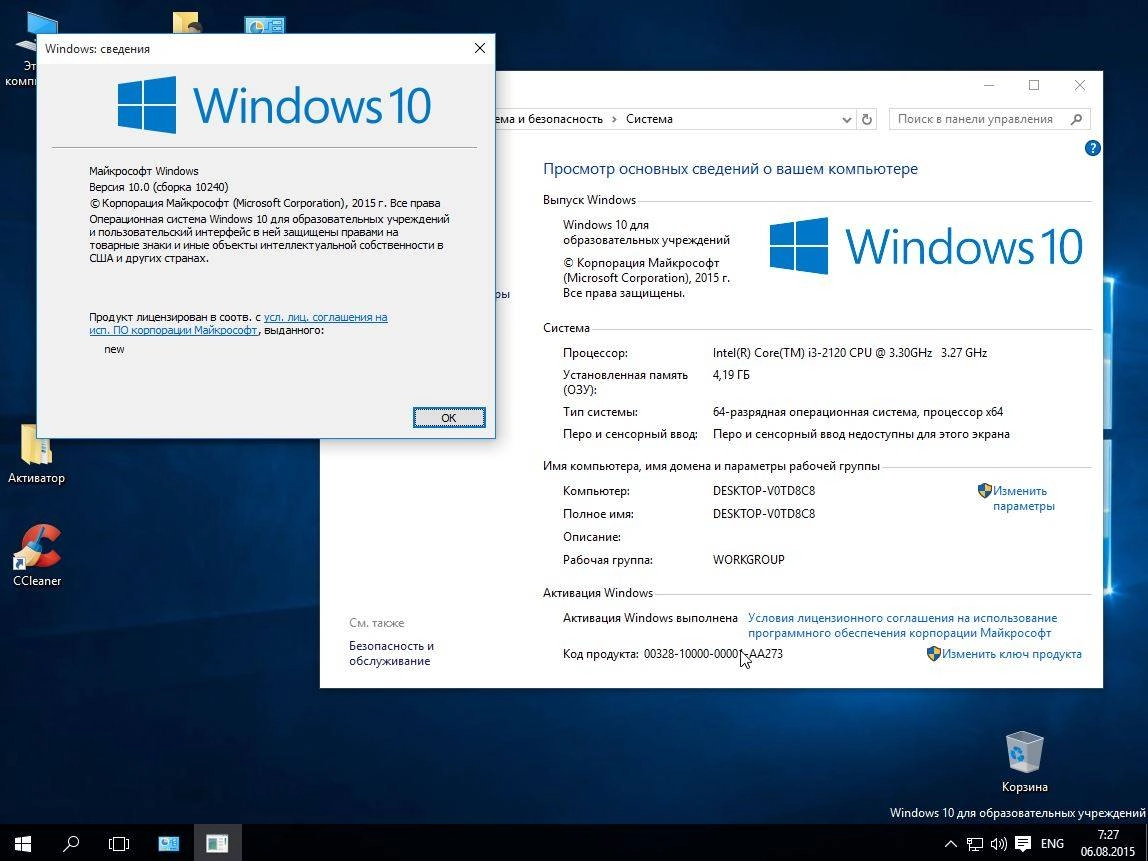Select the CCleaner desktop shortcut
The width and height of the screenshot is (1148, 861).
pos(37,556)
